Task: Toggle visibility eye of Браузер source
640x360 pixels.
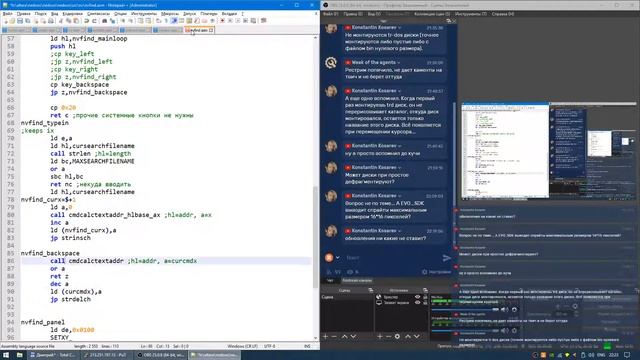Action: pyautogui.click(x=417, y=297)
